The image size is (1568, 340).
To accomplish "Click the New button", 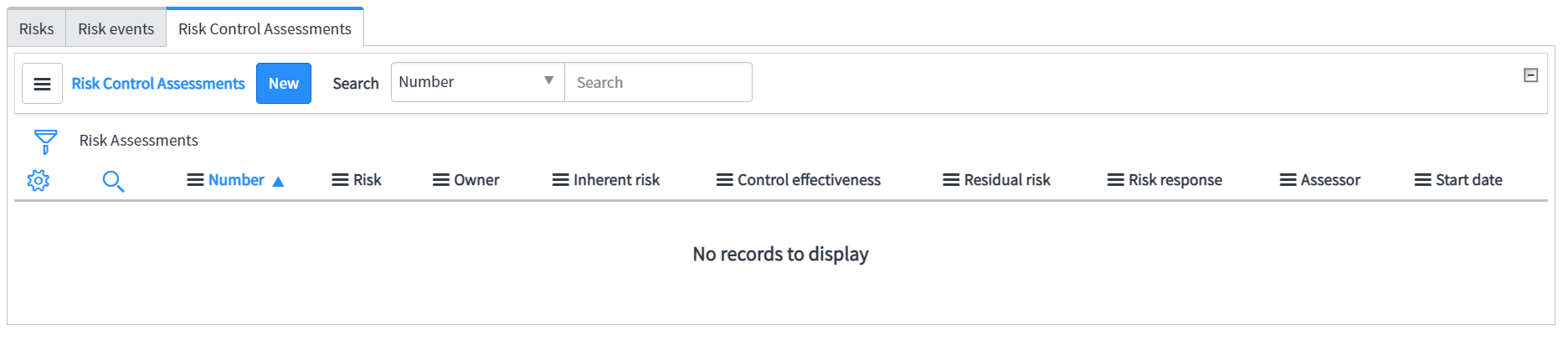I will [x=284, y=84].
